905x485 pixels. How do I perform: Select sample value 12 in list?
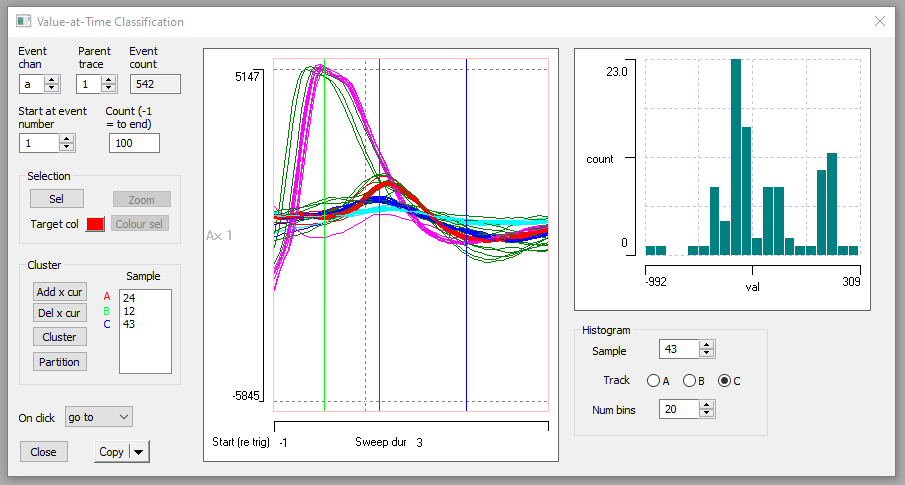tap(129, 311)
